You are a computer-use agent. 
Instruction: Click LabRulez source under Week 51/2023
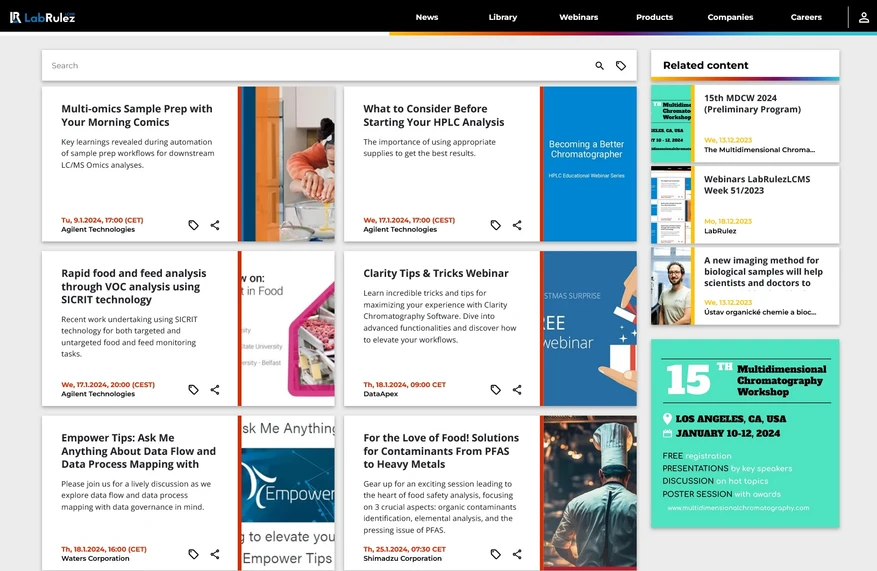click(x=720, y=231)
